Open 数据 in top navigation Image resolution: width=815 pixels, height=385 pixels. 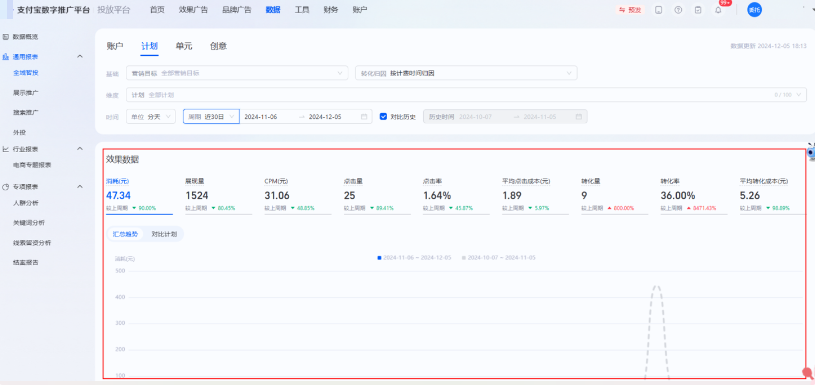[273, 10]
